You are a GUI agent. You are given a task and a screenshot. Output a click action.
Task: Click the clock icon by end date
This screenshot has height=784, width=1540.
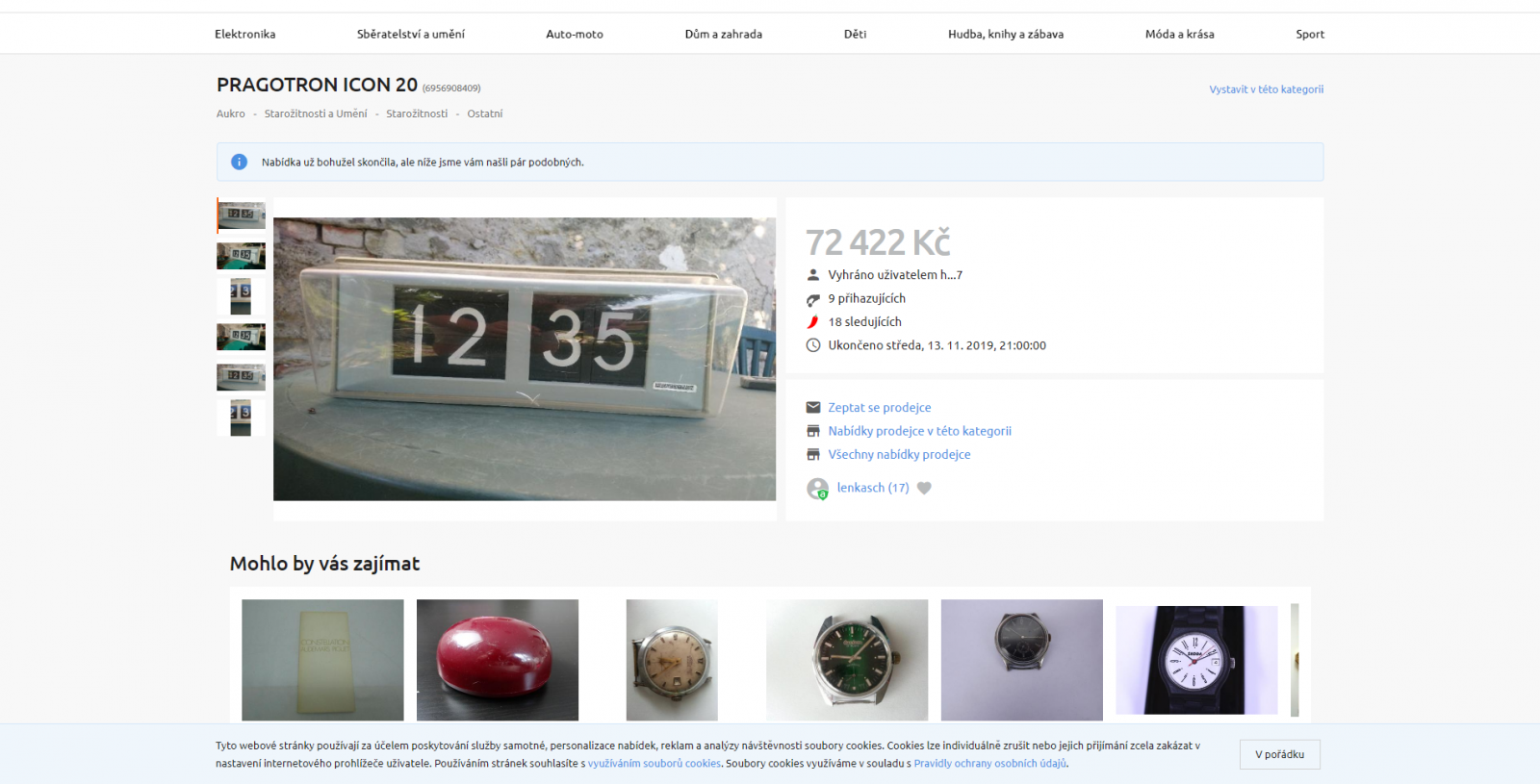(813, 345)
